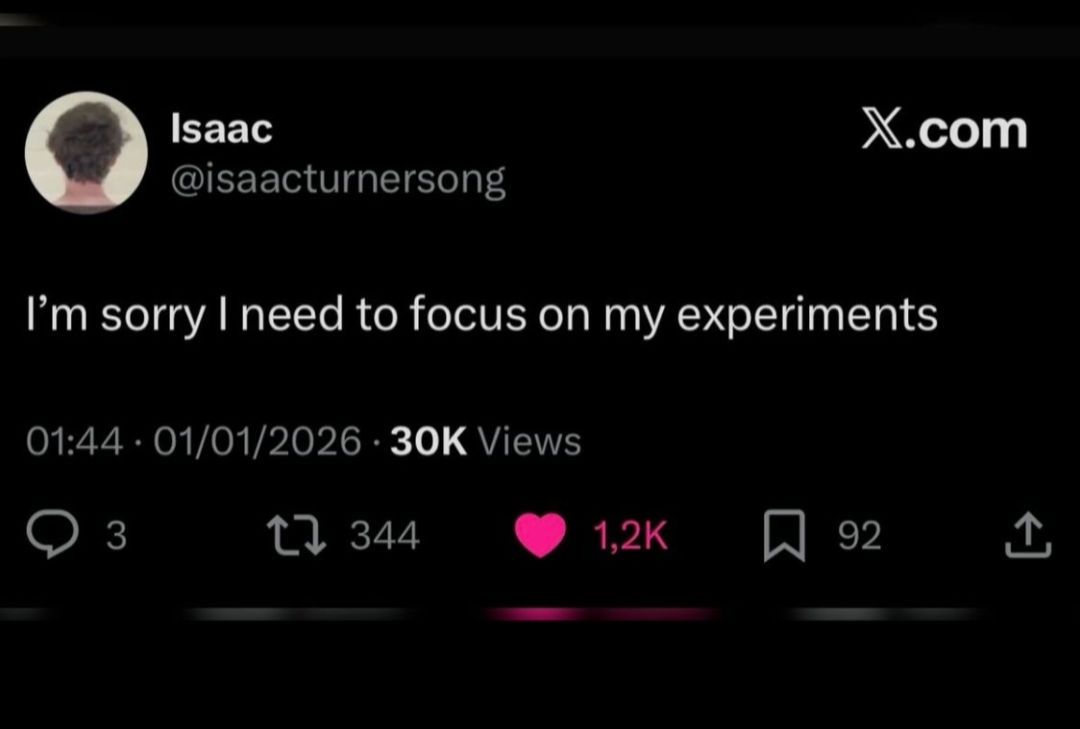Click the bookmark count 92
This screenshot has width=1080, height=729.
[859, 538]
